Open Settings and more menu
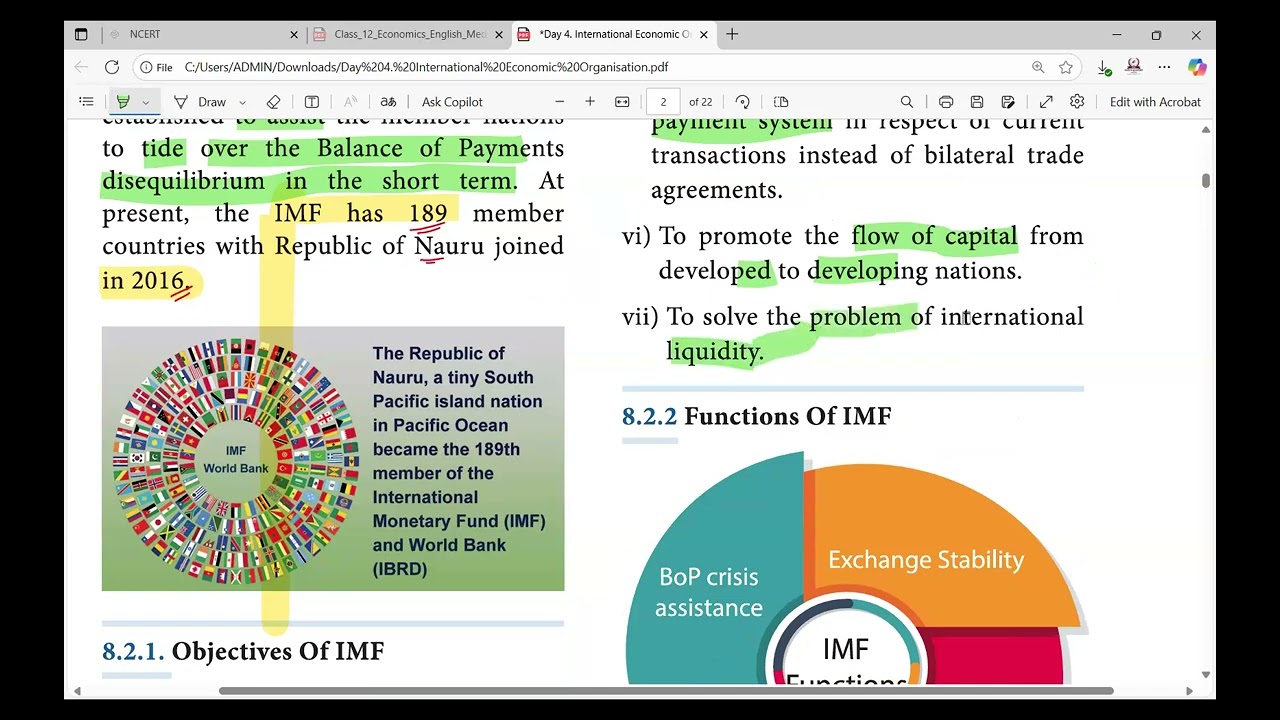 click(x=1164, y=67)
